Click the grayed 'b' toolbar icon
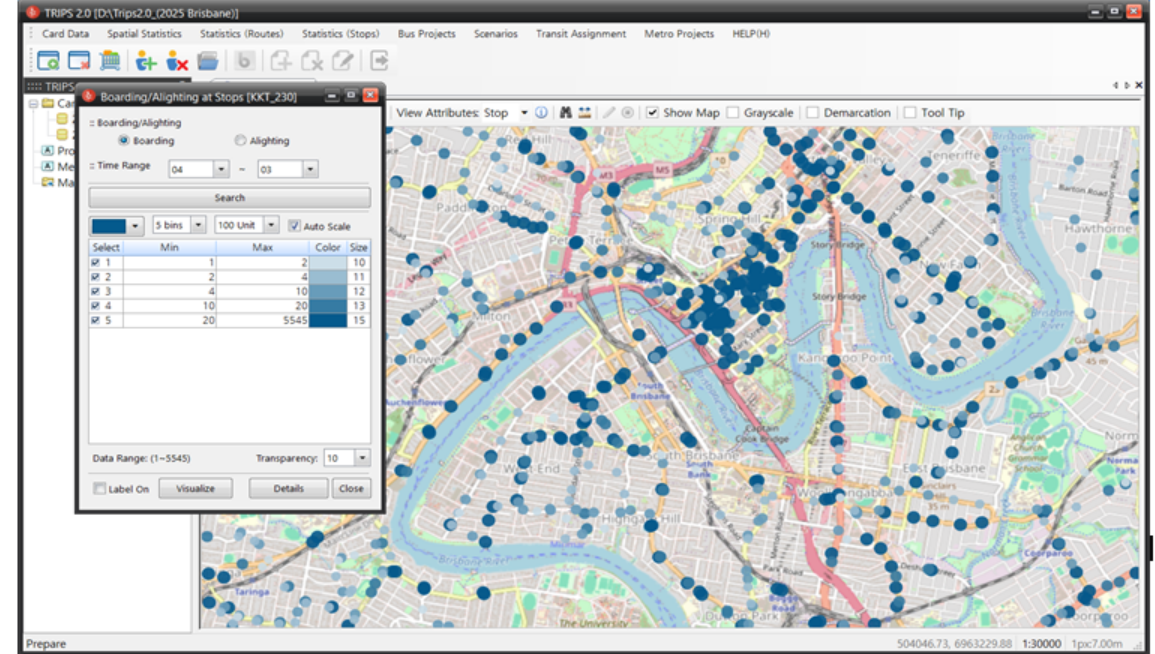 pyautogui.click(x=244, y=60)
